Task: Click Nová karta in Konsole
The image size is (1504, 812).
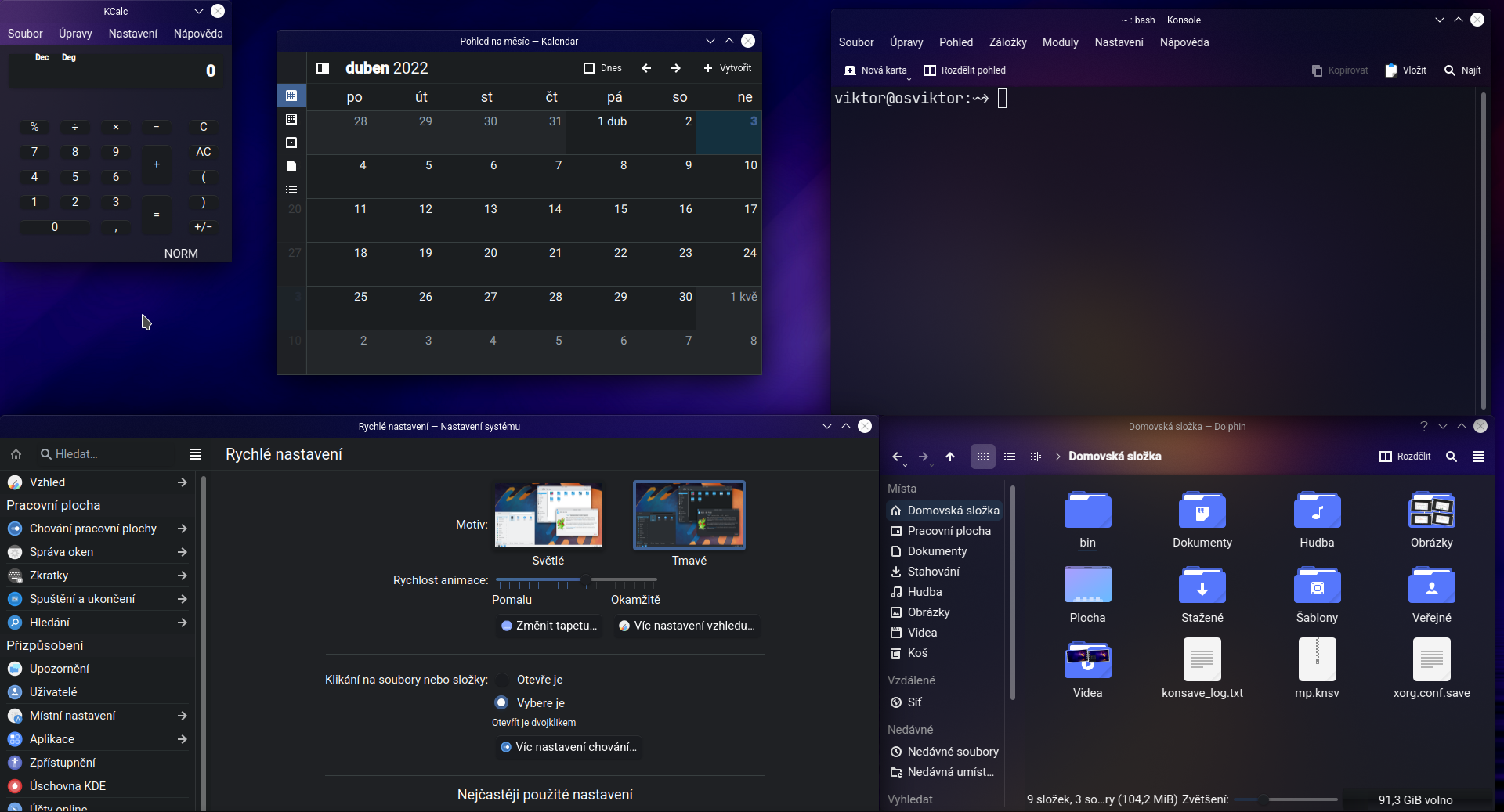Action: [876, 70]
